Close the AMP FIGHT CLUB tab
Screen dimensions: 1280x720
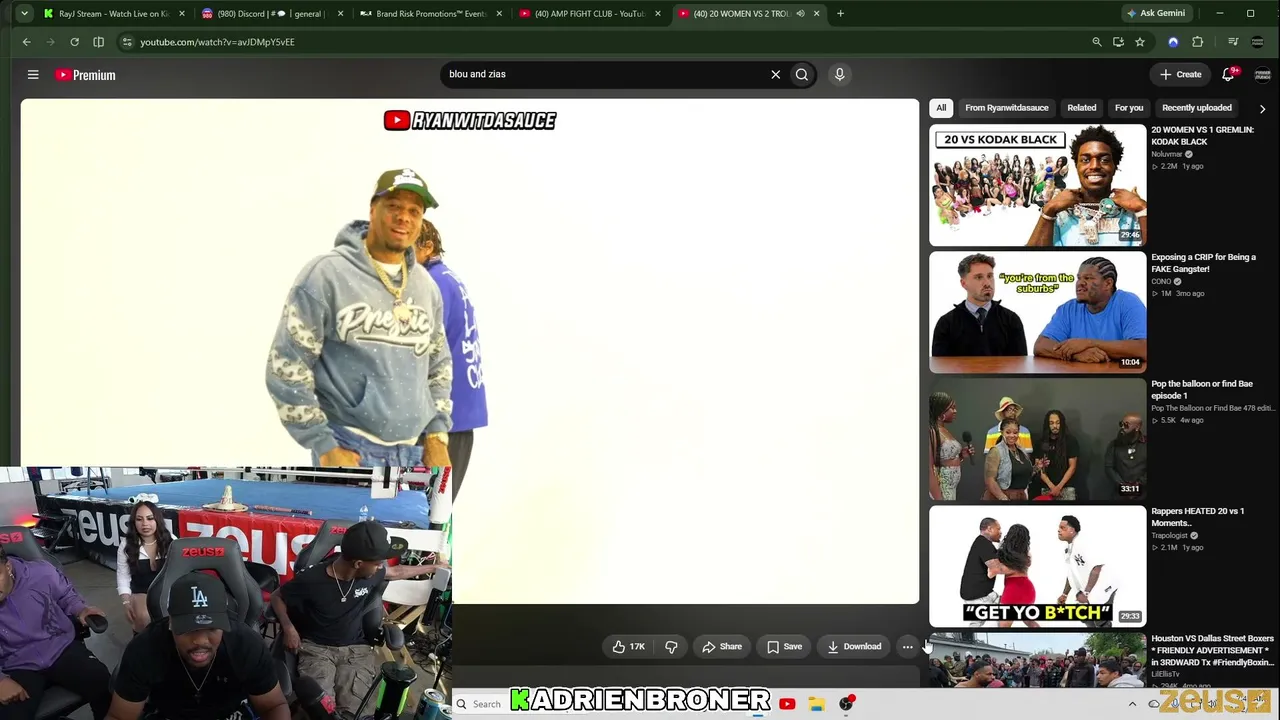click(x=658, y=14)
